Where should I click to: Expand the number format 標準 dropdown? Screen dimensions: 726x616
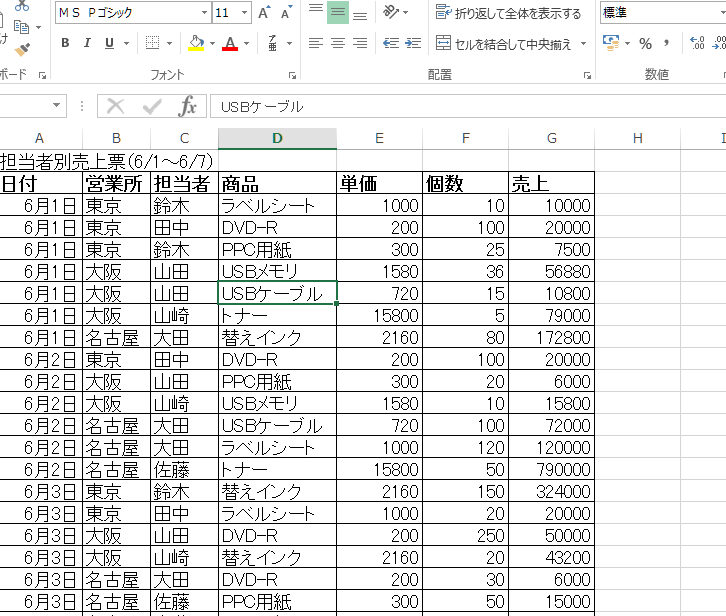720,13
